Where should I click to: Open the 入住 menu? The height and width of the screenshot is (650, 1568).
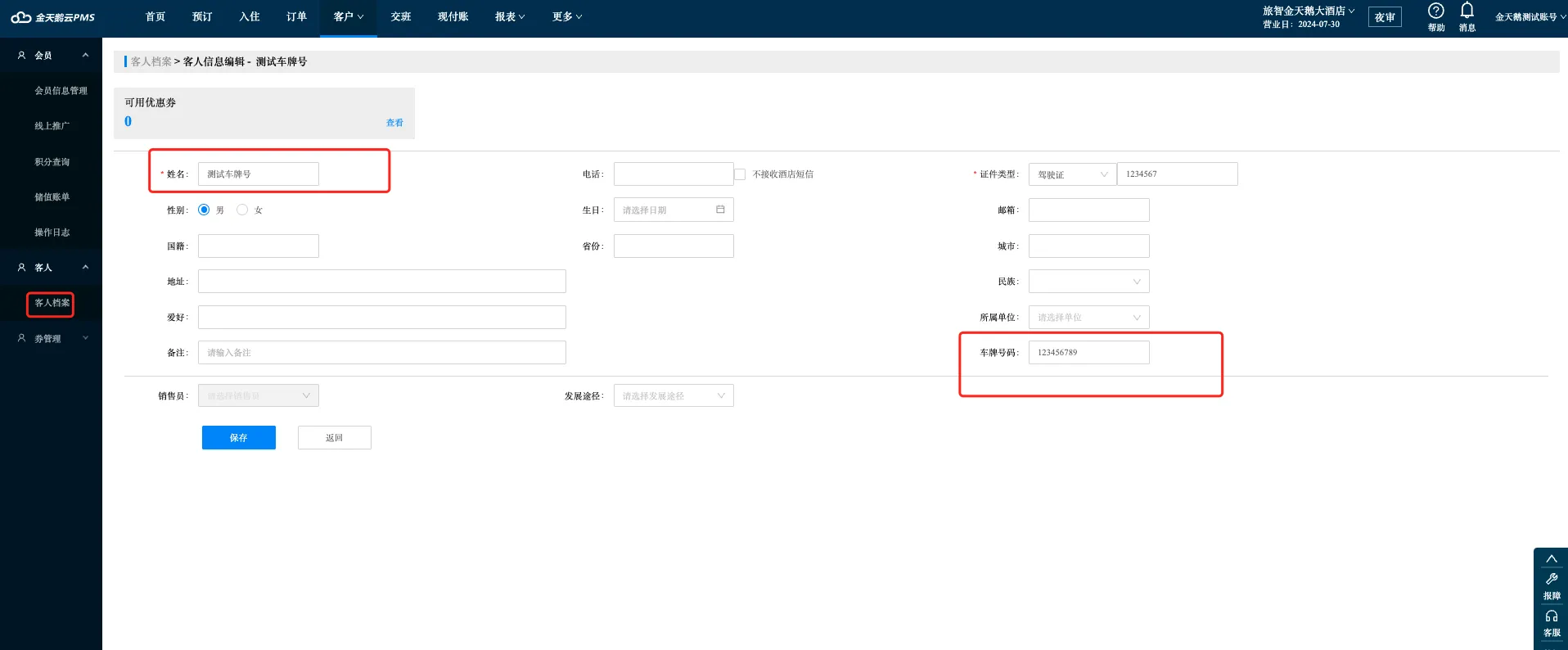(x=250, y=16)
